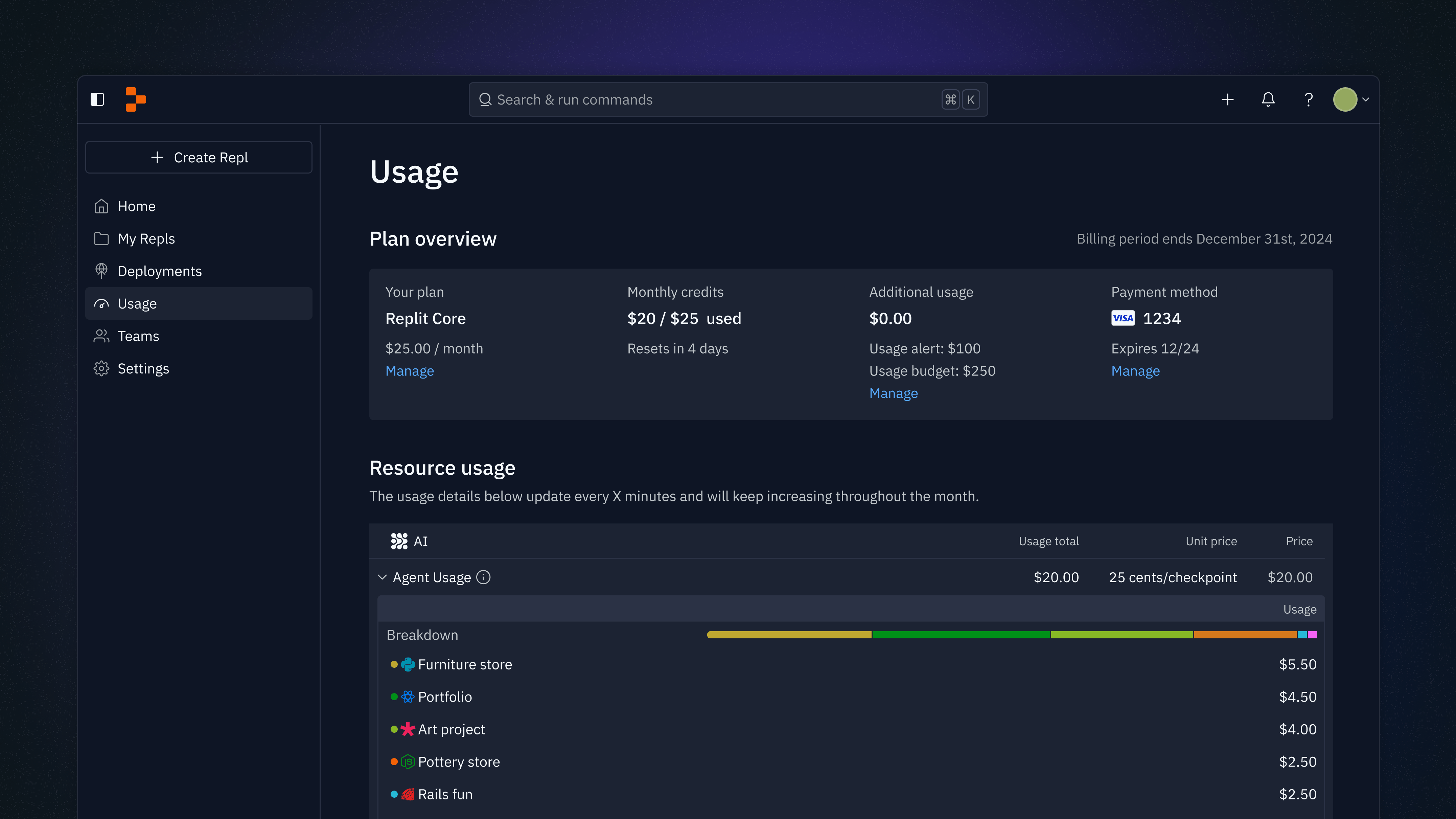Click the $20 / $25 used credits

pos(684,318)
